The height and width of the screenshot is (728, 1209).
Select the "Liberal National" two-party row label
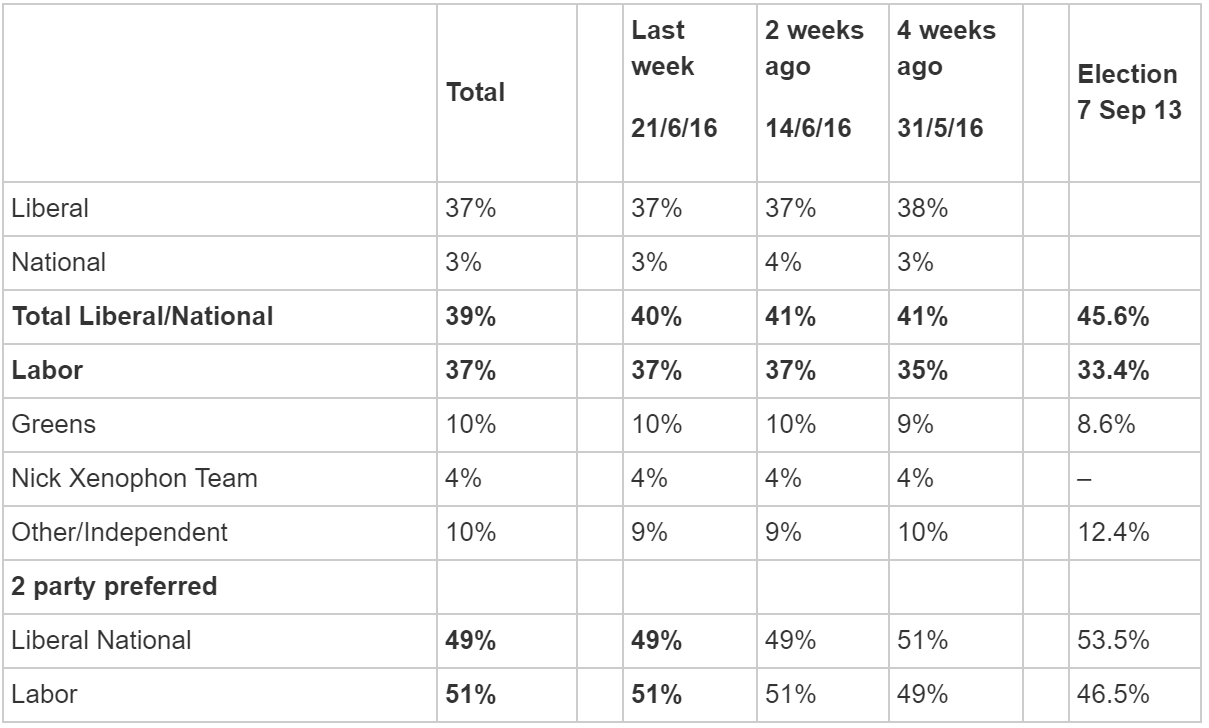pyautogui.click(x=101, y=640)
